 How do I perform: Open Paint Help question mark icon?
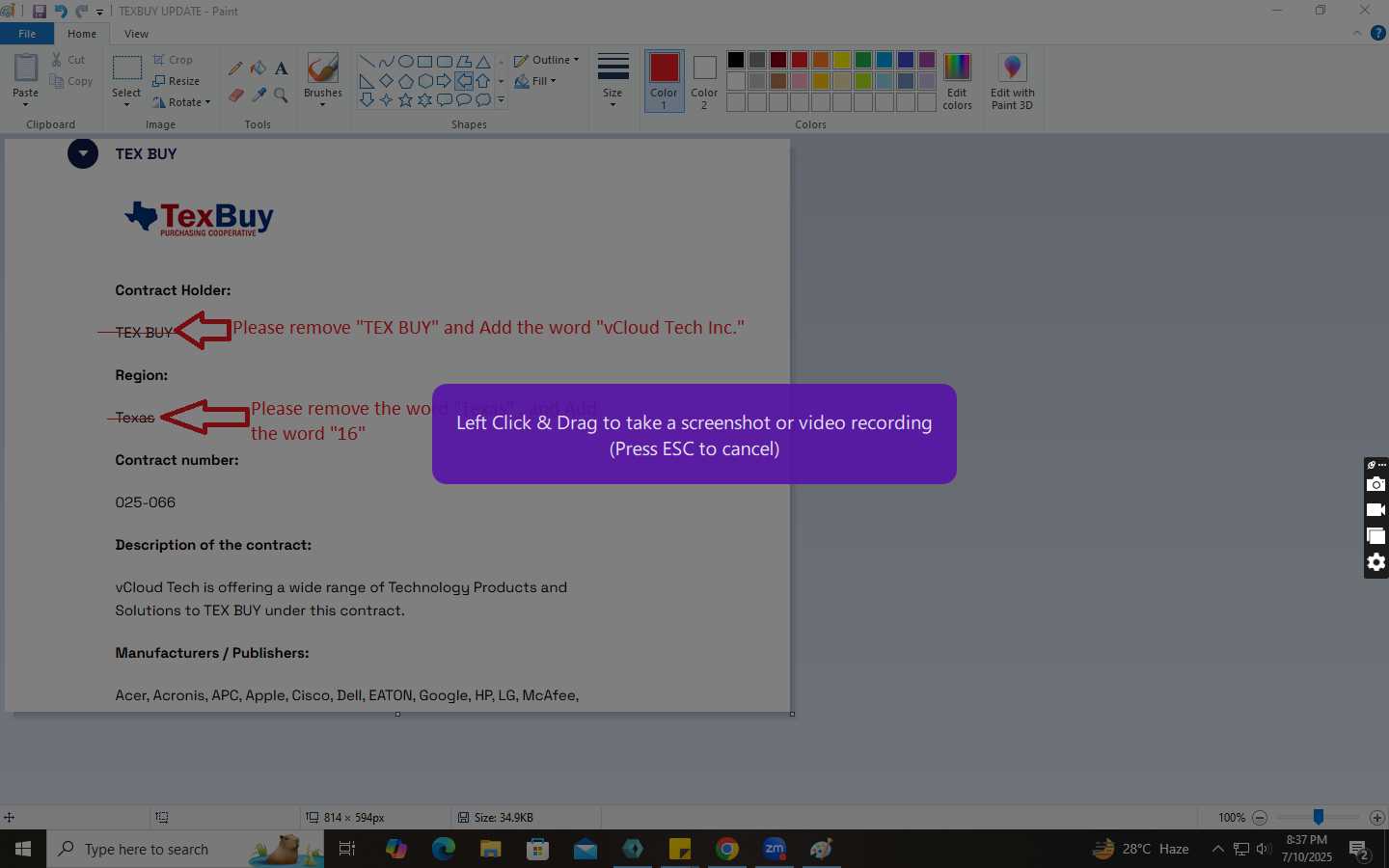(x=1378, y=33)
